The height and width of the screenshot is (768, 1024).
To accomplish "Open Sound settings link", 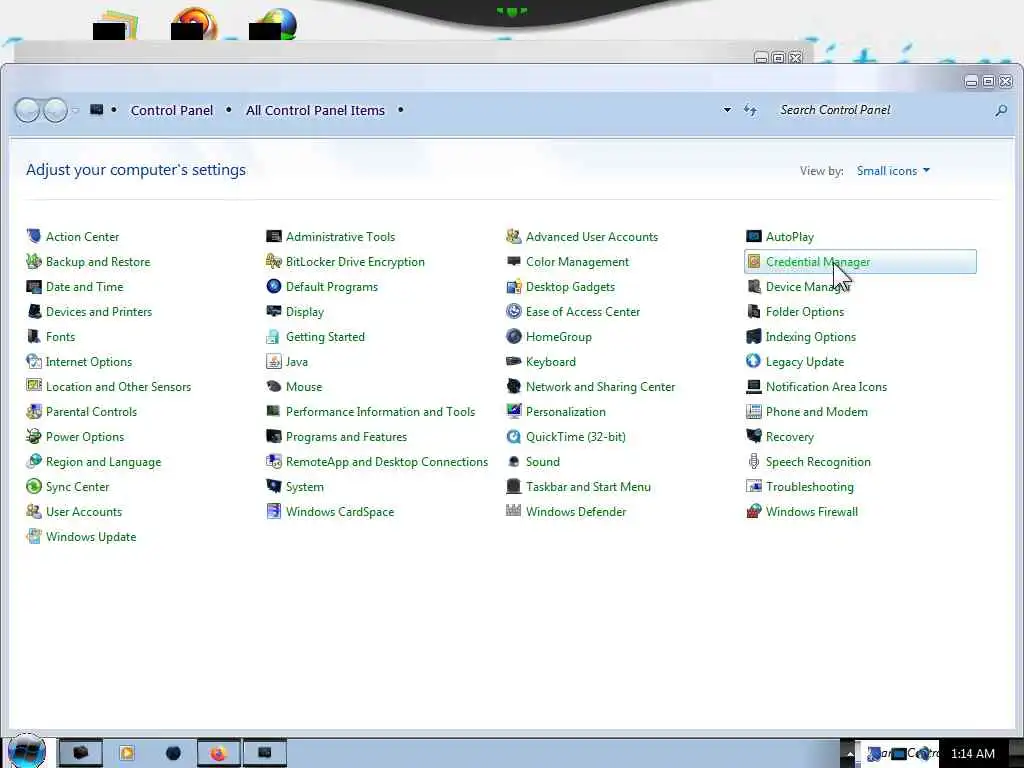I will [543, 462].
